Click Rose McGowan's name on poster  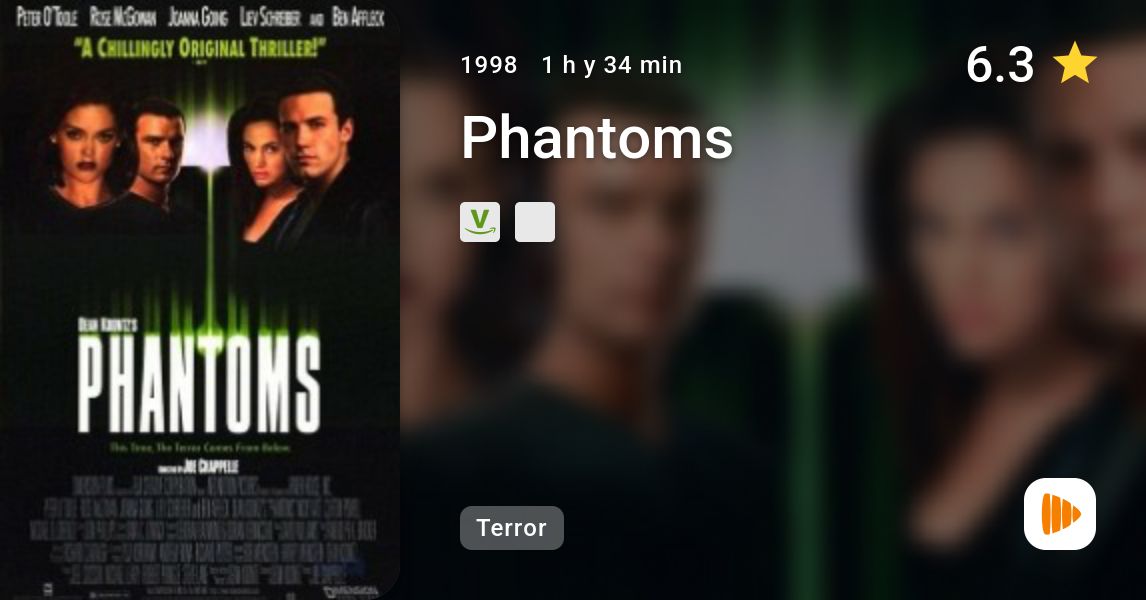(123, 17)
